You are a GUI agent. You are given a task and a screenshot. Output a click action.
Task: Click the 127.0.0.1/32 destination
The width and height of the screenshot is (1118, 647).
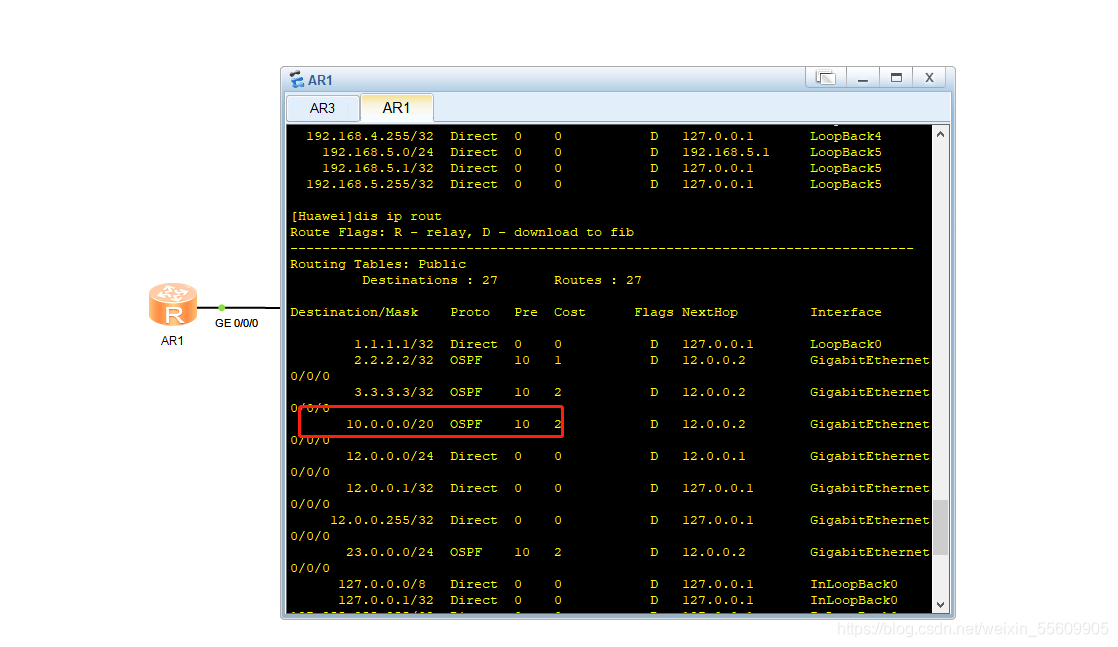[386, 600]
